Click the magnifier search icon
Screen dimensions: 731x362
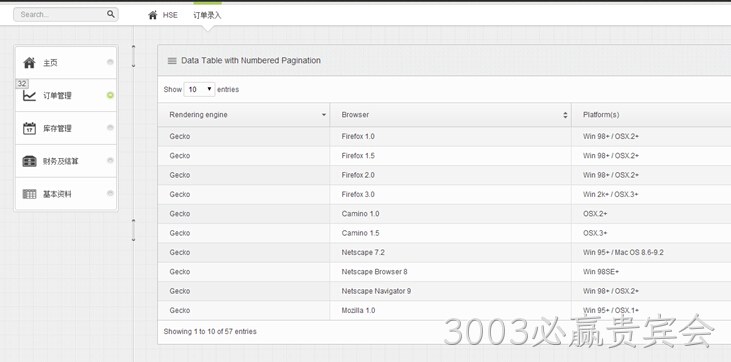[110, 14]
